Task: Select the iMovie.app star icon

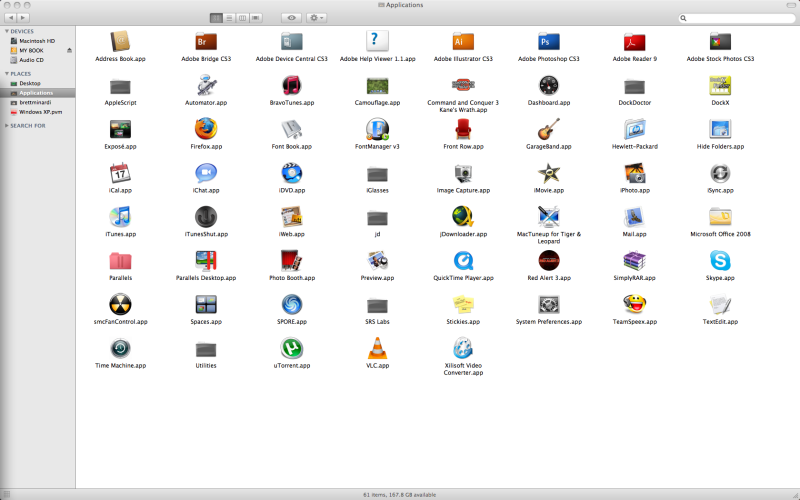Action: 548,172
